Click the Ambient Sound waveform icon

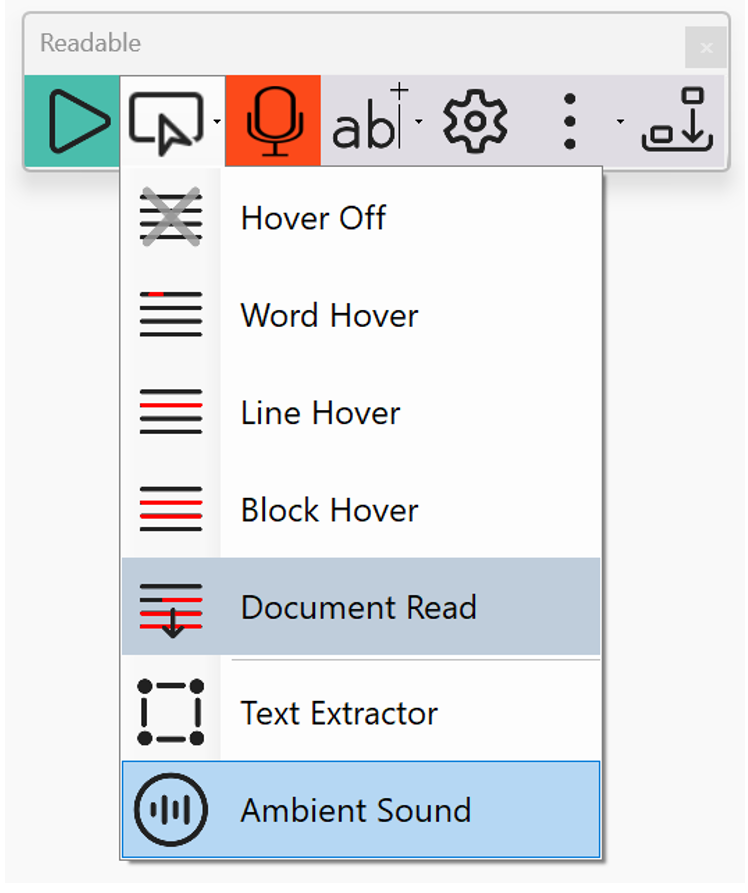point(170,810)
